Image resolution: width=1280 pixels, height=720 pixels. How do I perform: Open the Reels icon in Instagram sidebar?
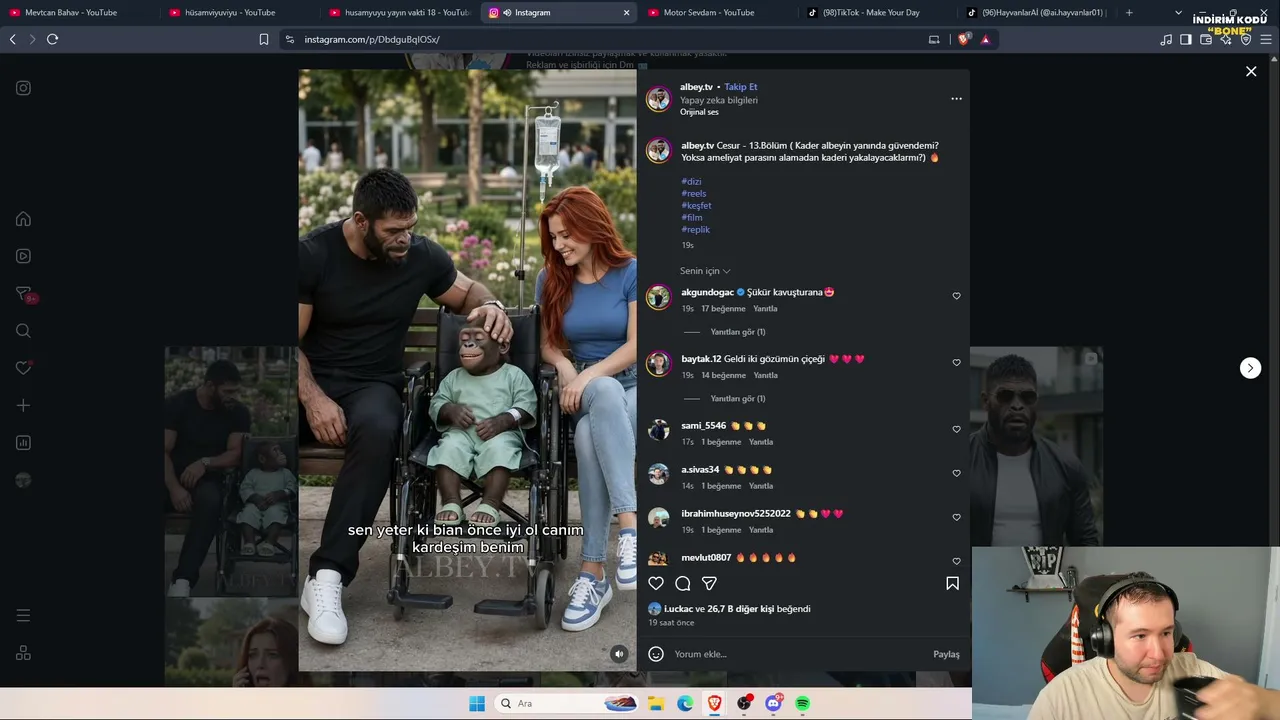click(23, 256)
